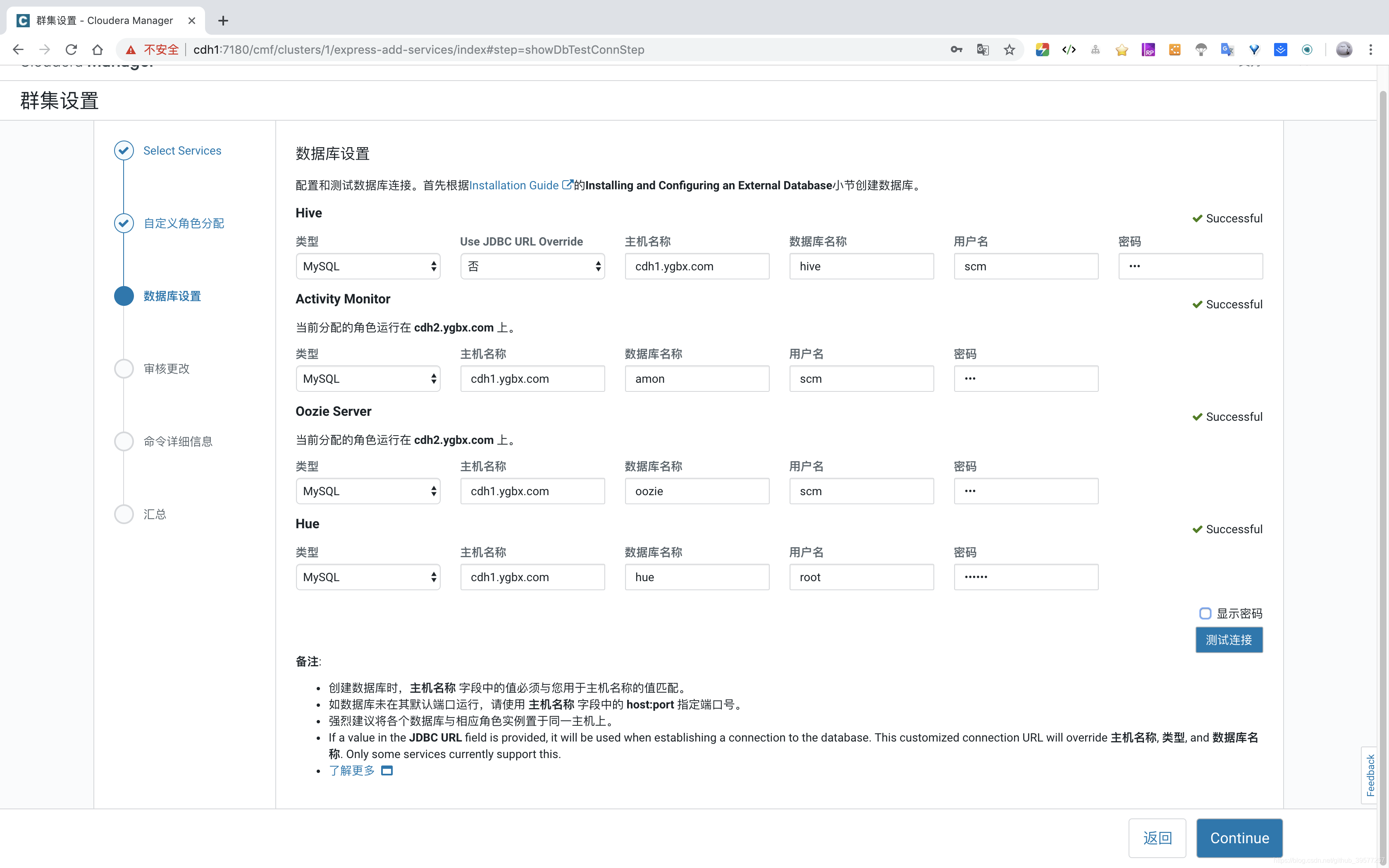
Task: Click the Oozie Server 用户名 field
Action: click(861, 491)
